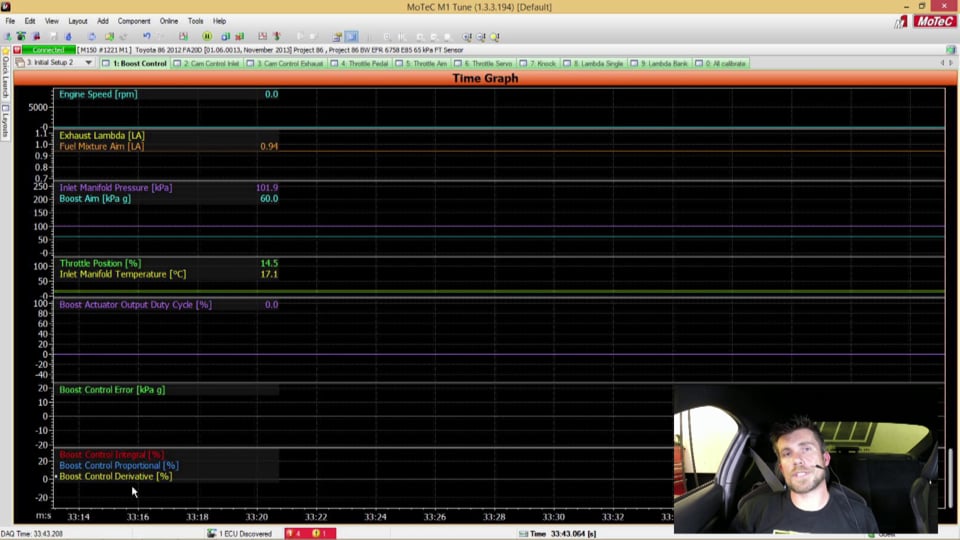Click the first toolbar icon under File
The image size is (960, 540).
click(7, 37)
